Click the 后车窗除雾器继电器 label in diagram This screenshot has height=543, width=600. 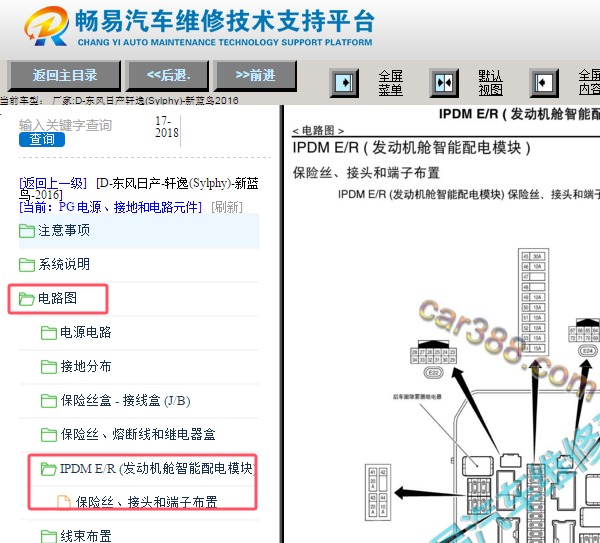417,396
